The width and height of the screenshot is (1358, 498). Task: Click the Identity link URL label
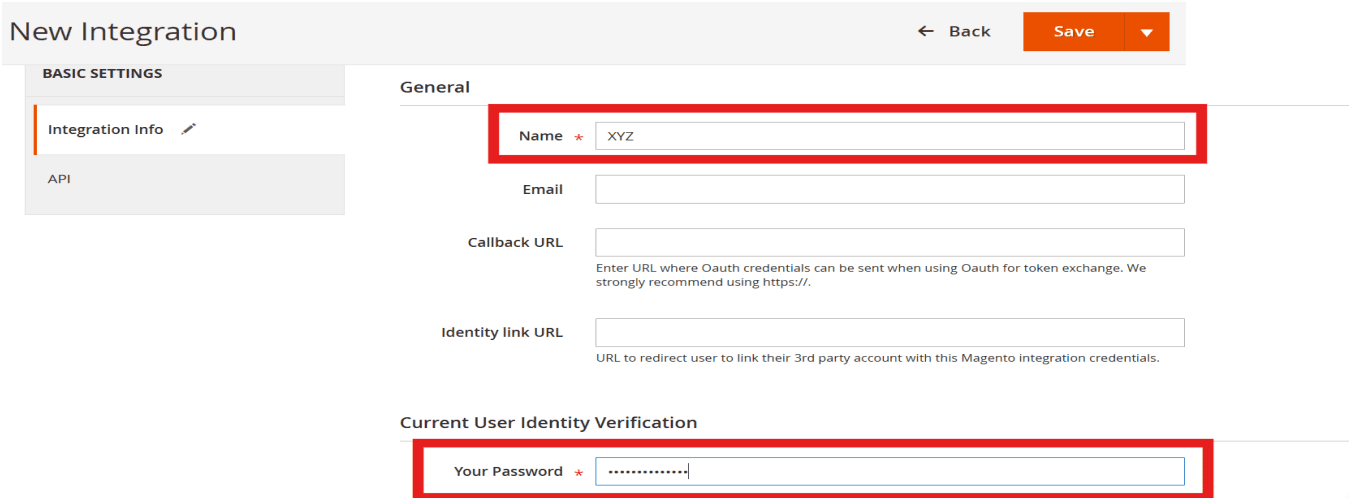502,332
